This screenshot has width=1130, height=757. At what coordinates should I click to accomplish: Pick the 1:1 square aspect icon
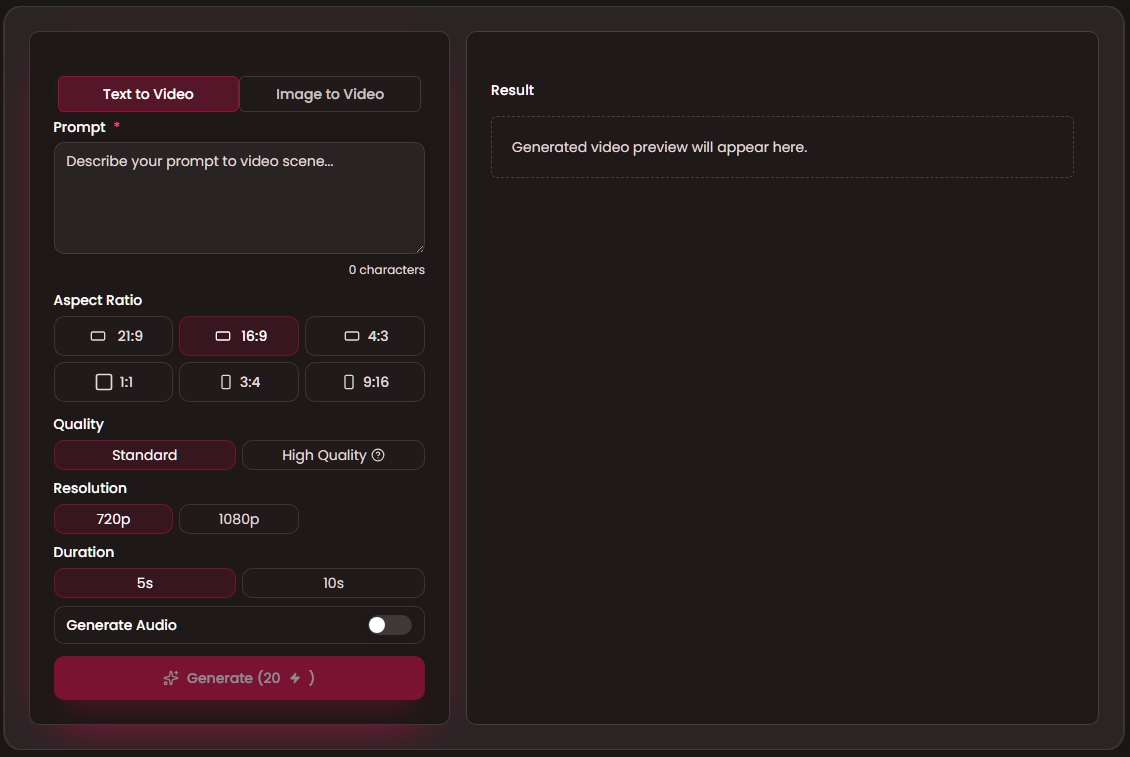click(x=103, y=382)
